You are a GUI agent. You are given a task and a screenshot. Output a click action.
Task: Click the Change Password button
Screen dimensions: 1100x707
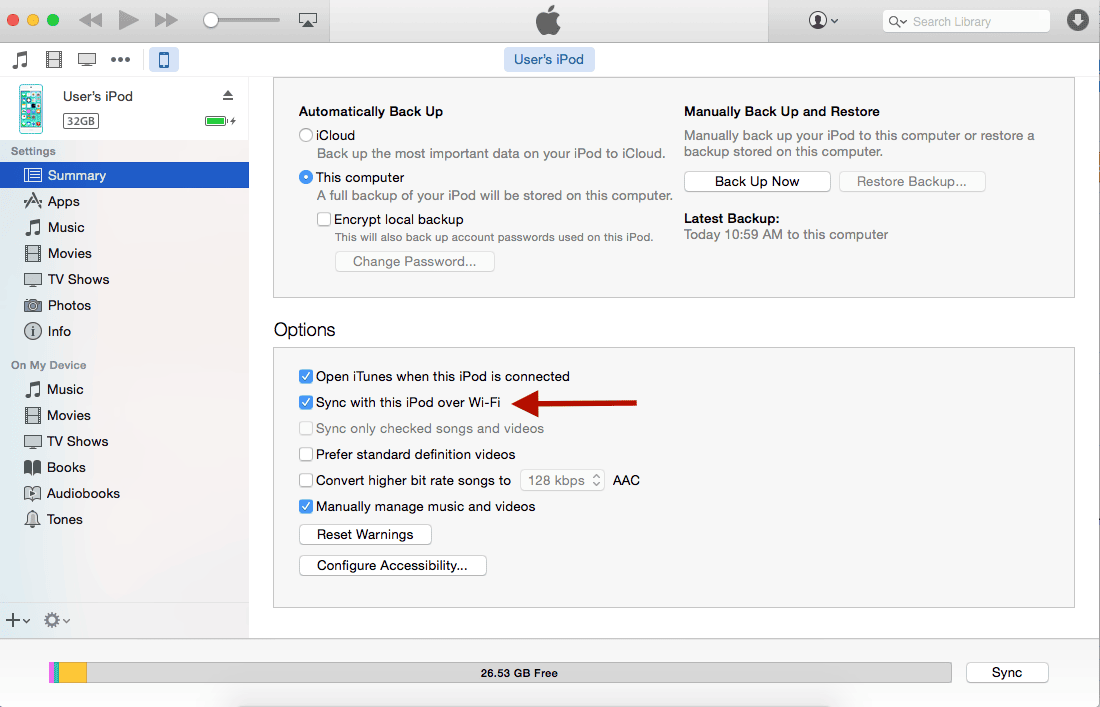(x=415, y=262)
